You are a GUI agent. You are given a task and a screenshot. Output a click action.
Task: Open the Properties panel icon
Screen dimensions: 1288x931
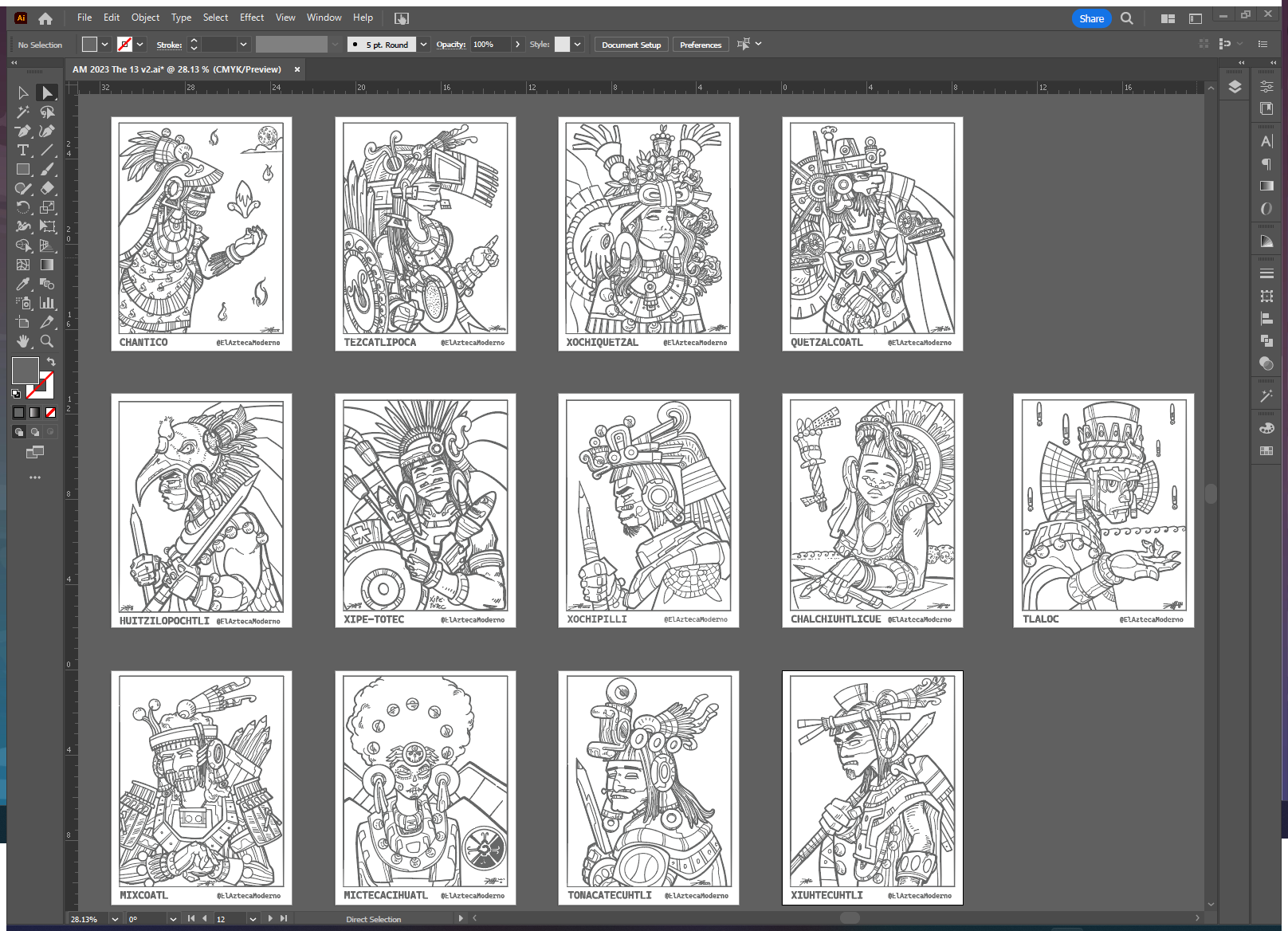pos(1266,87)
